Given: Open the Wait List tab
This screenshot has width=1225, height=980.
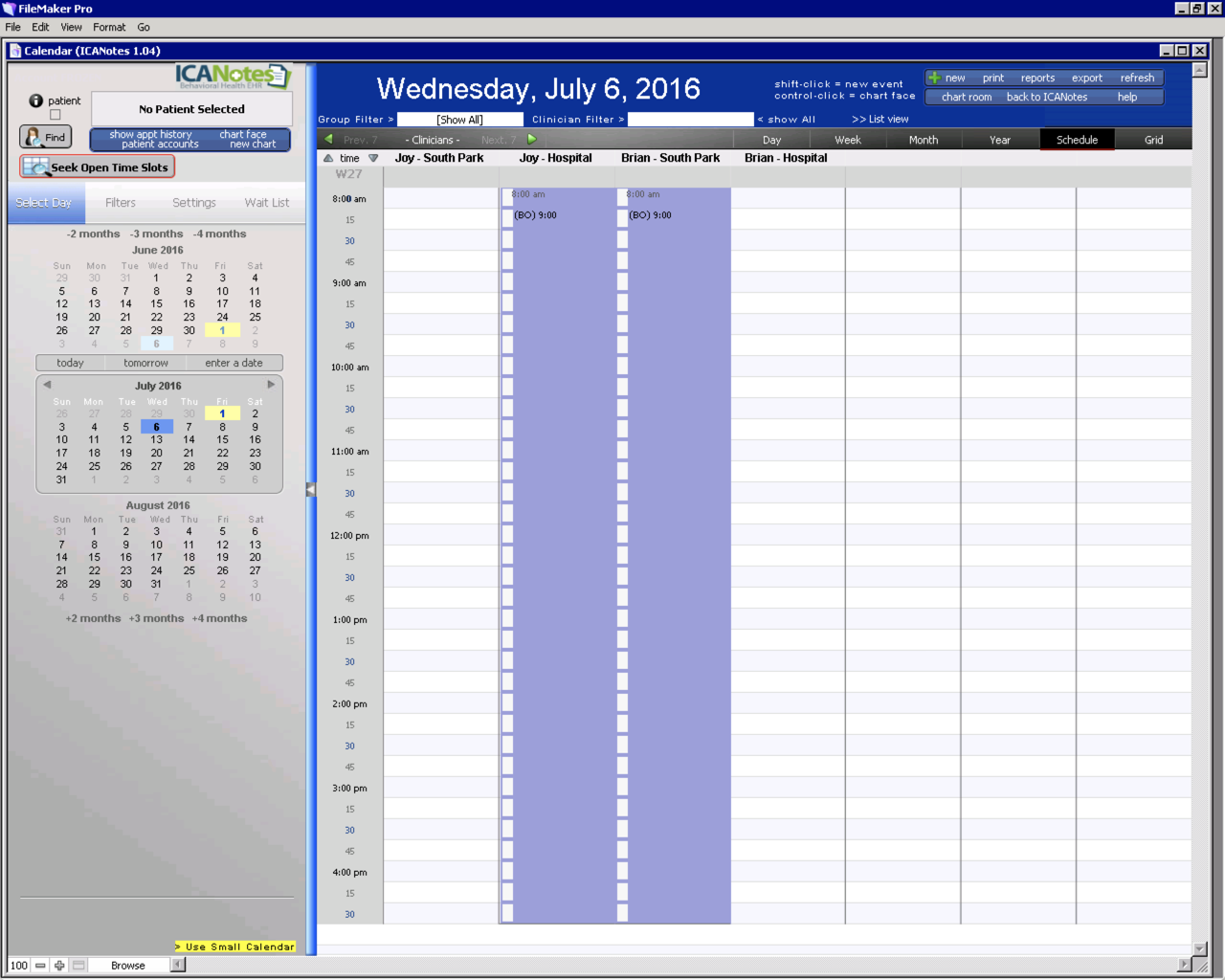Looking at the screenshot, I should (266, 203).
